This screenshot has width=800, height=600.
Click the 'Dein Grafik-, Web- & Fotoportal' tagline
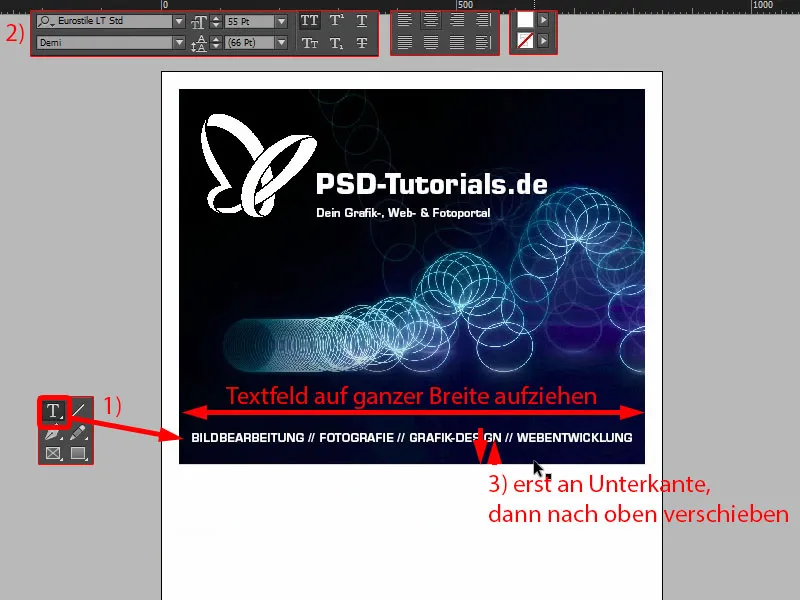pos(403,213)
